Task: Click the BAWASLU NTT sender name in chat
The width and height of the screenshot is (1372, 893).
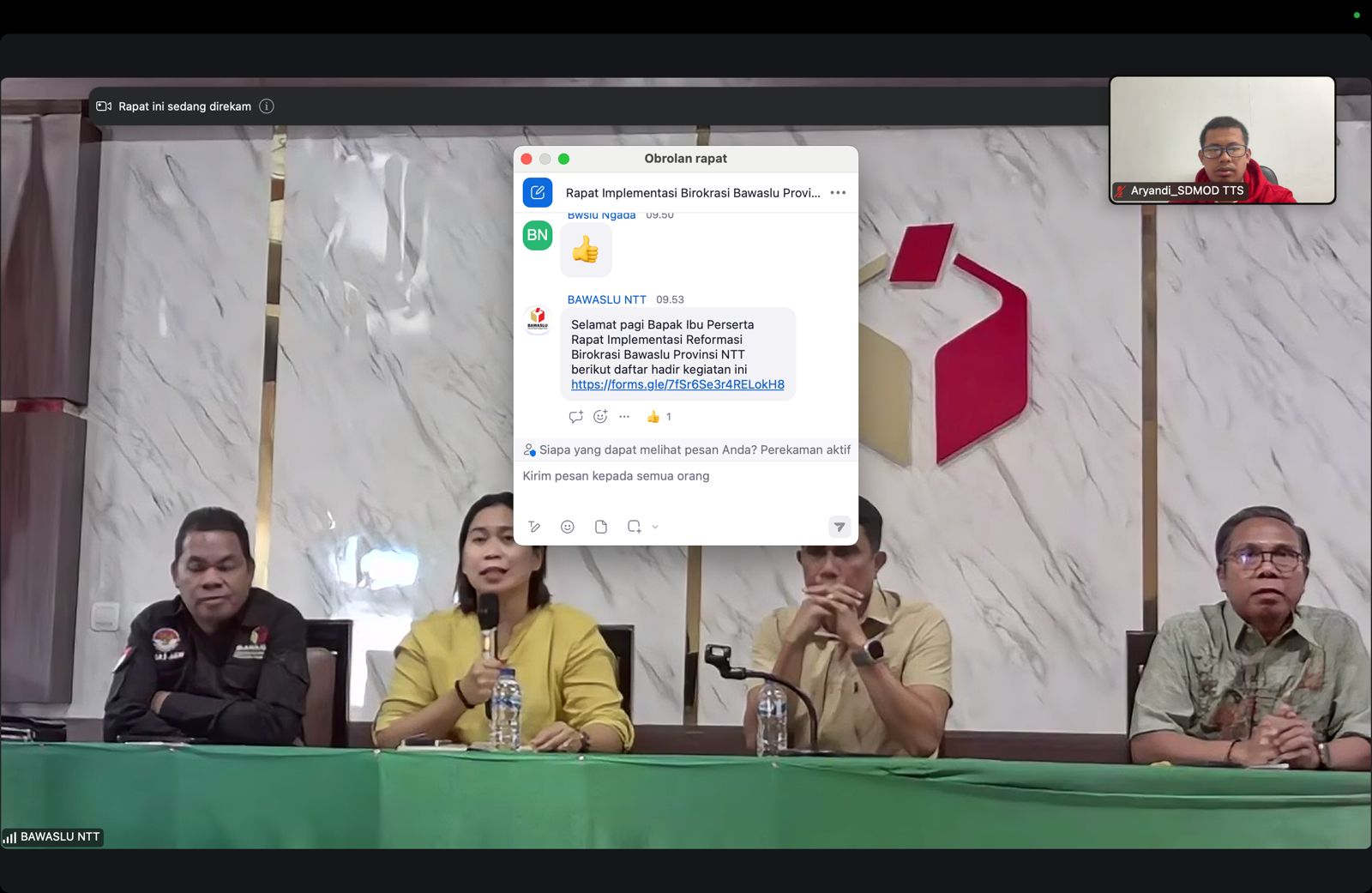Action: click(606, 299)
